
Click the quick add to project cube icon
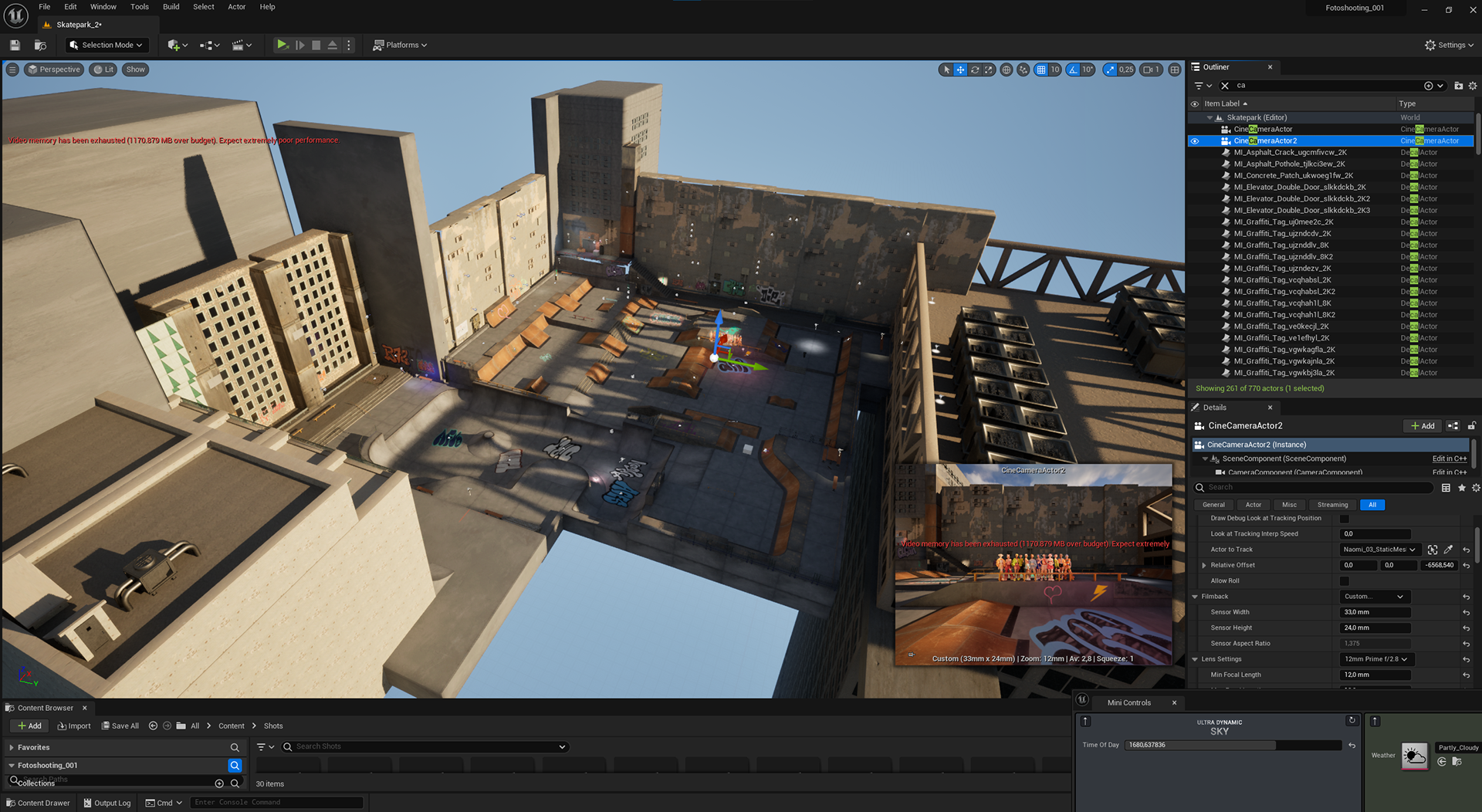[178, 46]
